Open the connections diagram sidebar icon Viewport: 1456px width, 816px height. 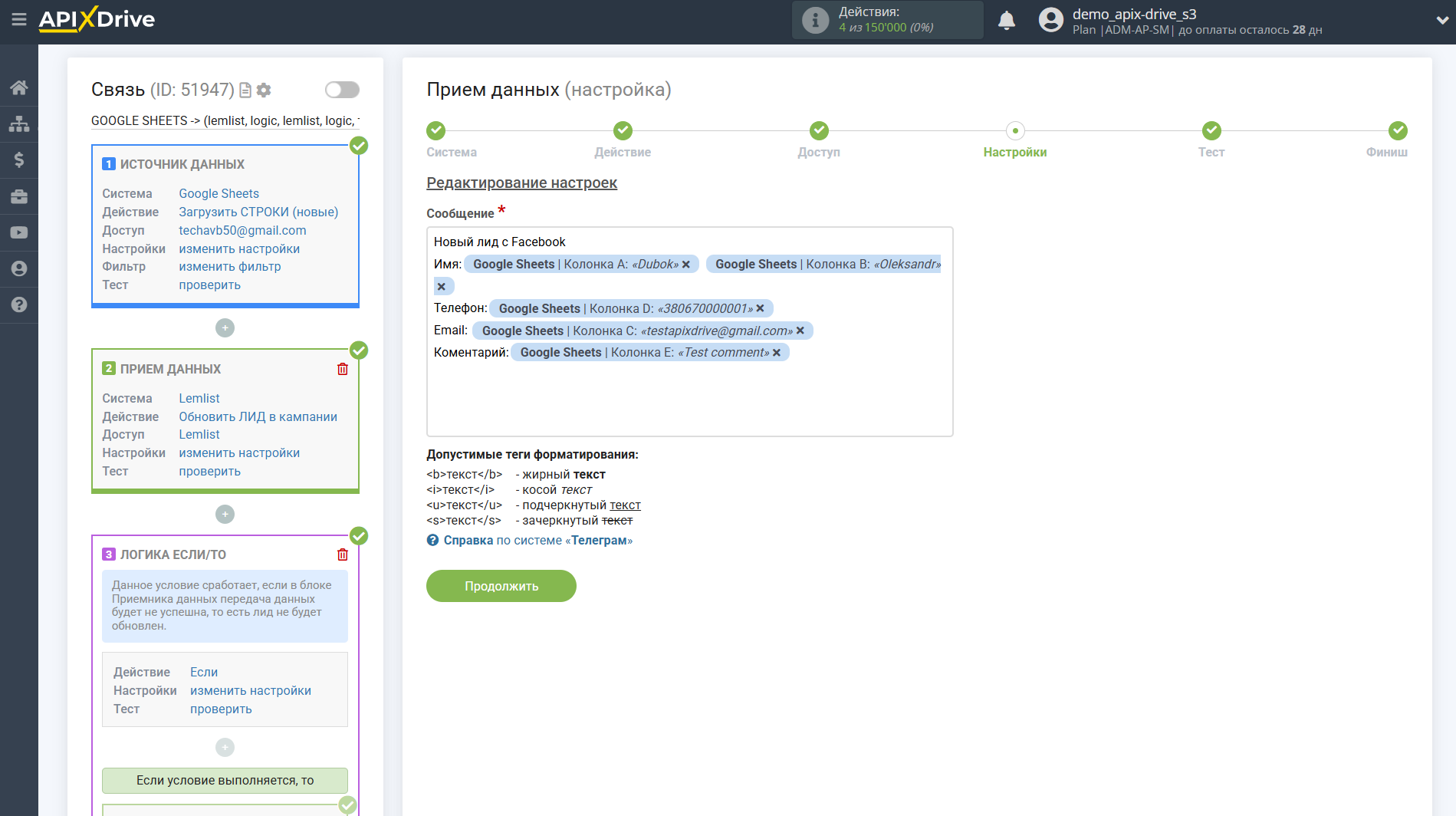coord(19,123)
